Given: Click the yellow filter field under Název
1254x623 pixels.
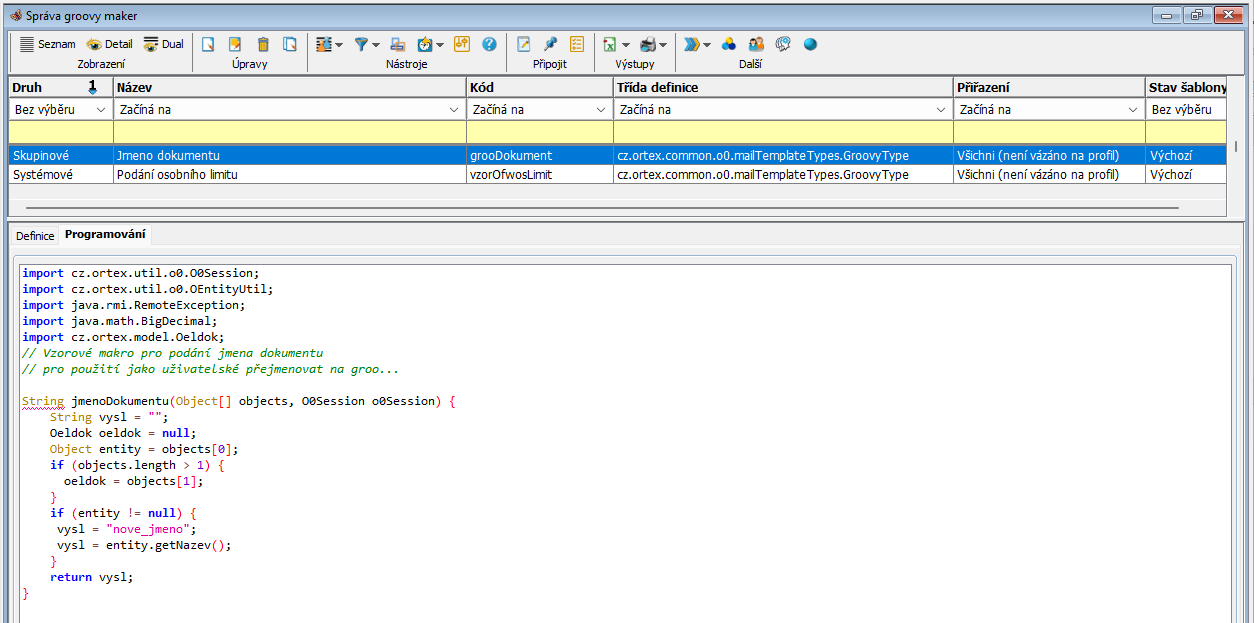Looking at the screenshot, I should (289, 132).
